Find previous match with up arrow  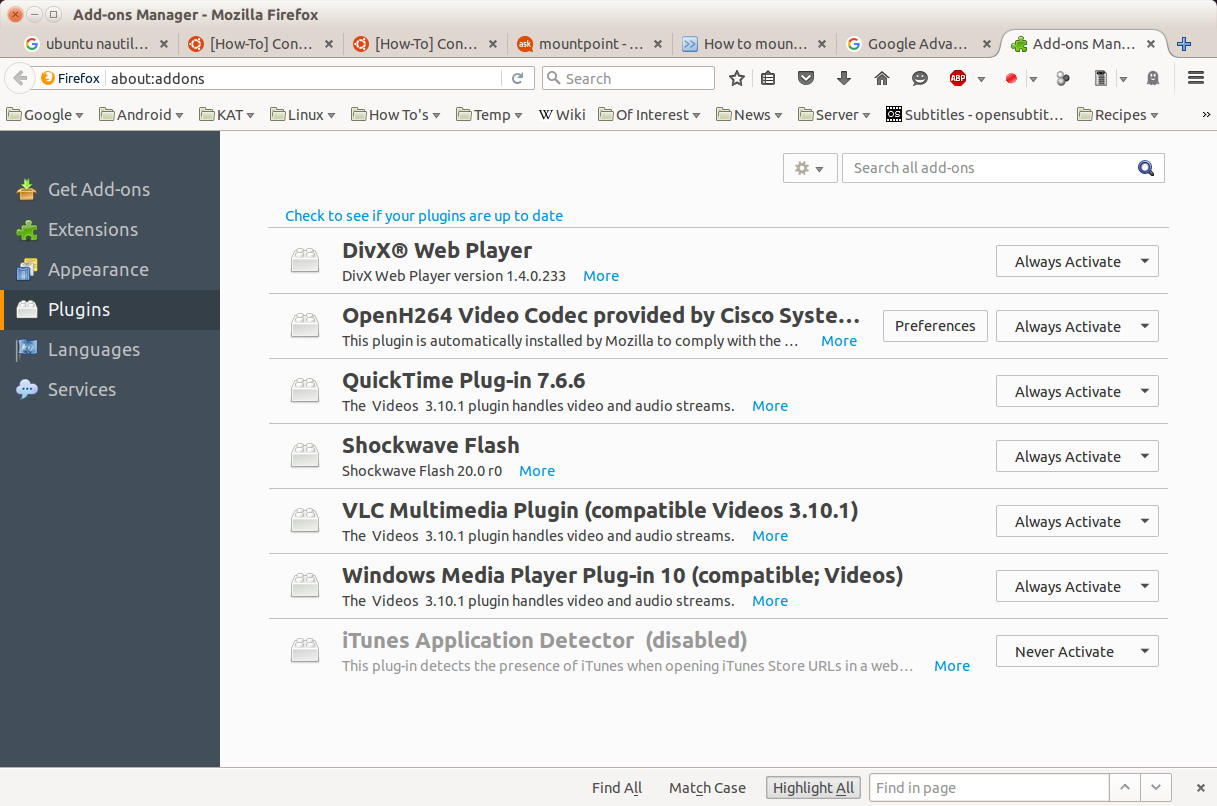(x=1125, y=788)
